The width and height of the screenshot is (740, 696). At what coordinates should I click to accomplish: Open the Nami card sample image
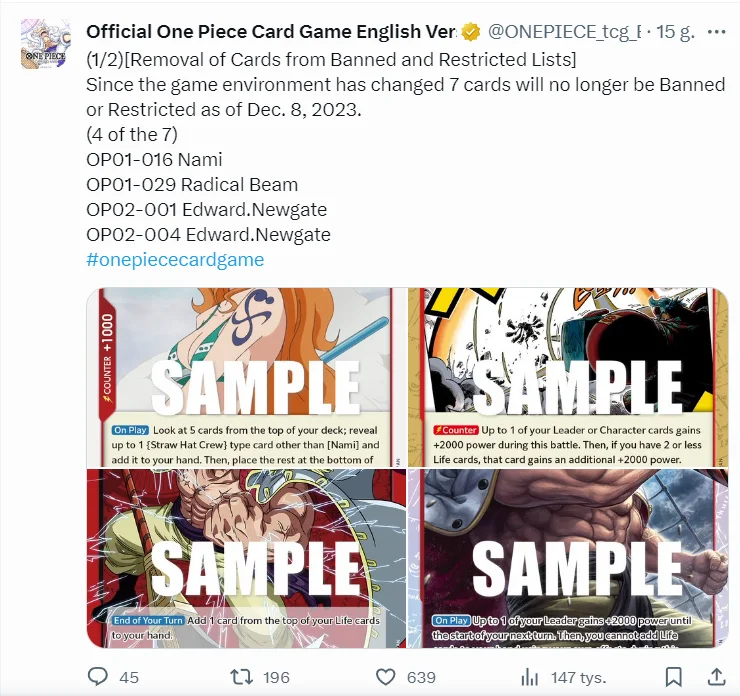[x=246, y=377]
